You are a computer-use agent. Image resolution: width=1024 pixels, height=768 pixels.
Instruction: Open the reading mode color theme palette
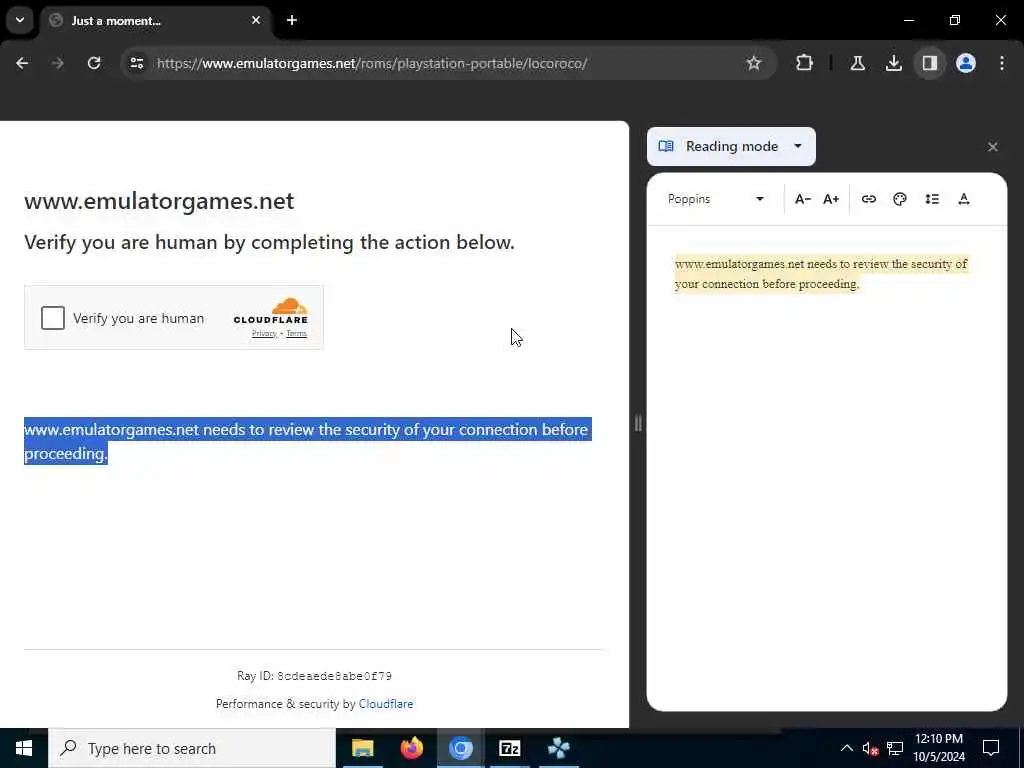pyautogui.click(x=900, y=199)
